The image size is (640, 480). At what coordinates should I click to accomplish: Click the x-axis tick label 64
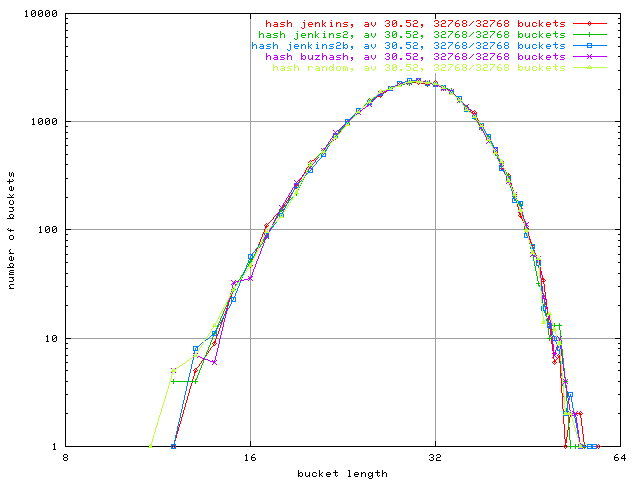tap(620, 458)
